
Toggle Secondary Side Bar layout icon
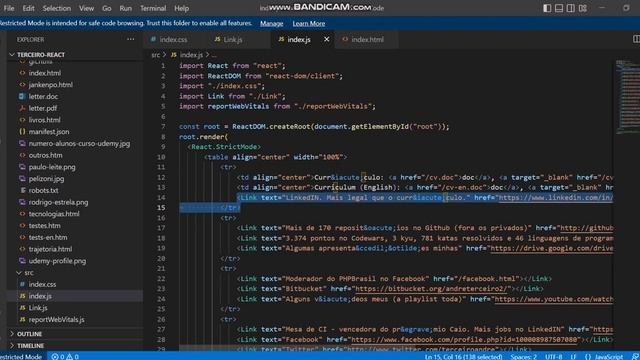[571, 8]
